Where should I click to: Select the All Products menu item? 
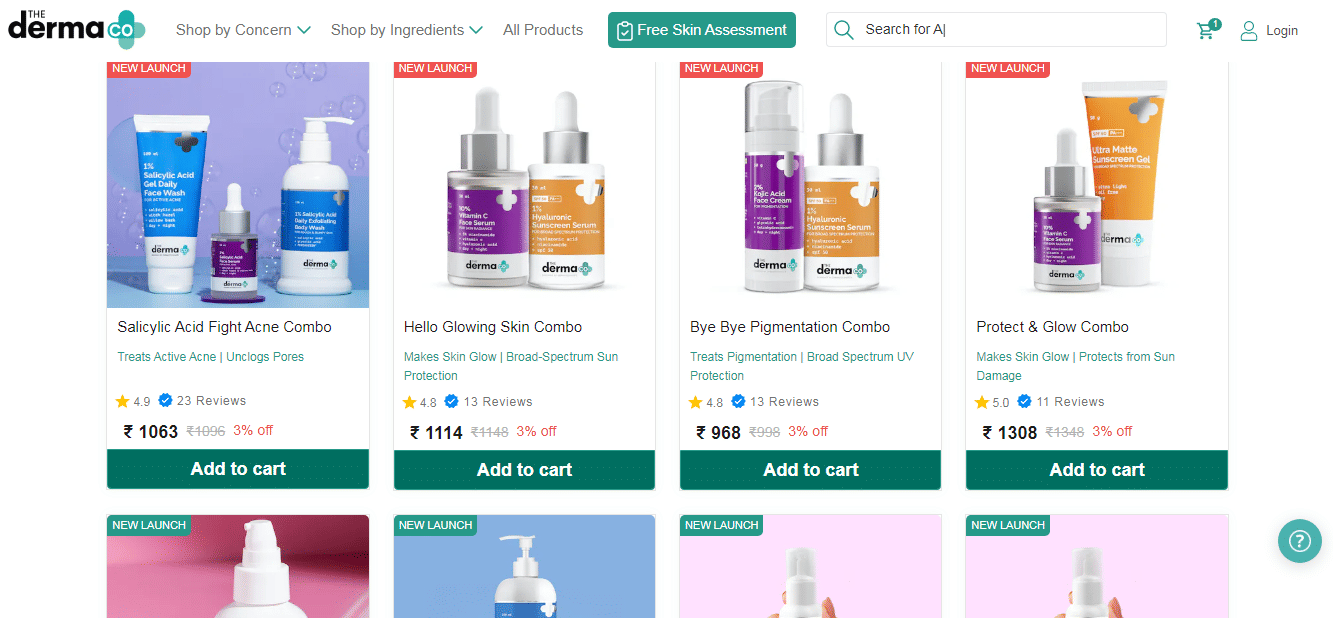point(543,30)
